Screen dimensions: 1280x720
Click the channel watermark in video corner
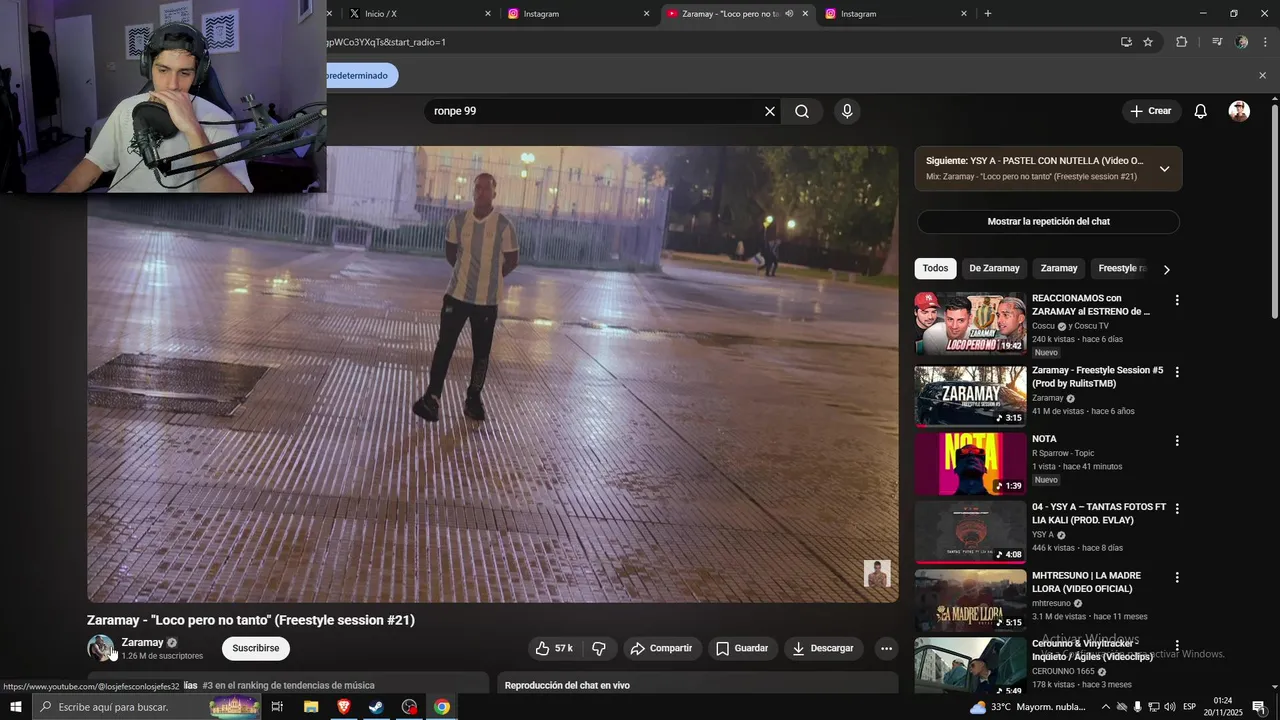click(877, 573)
